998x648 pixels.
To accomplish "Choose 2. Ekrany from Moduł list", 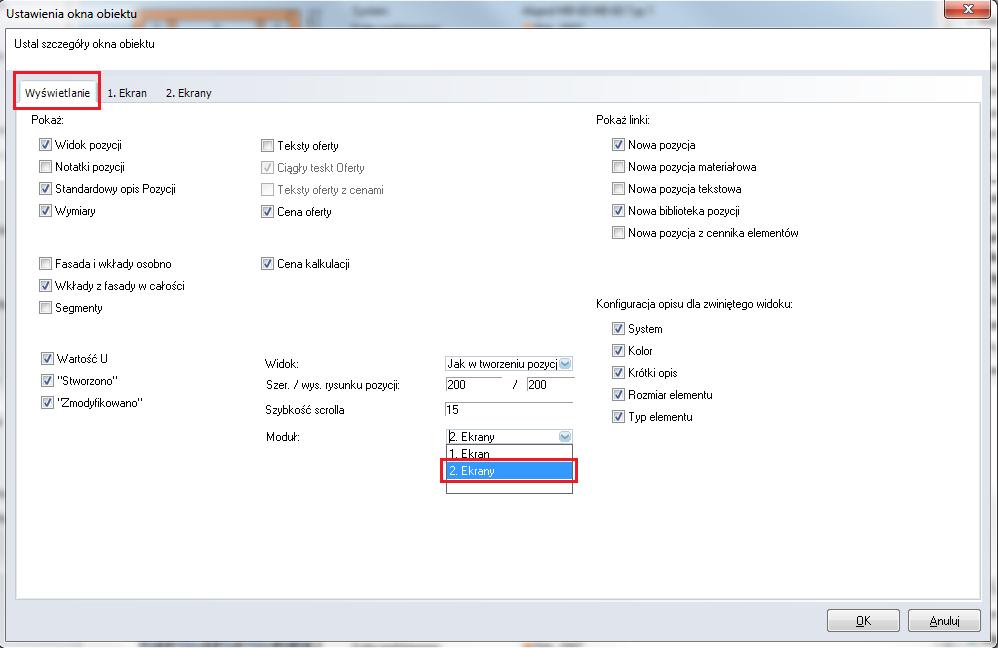I will coord(509,471).
